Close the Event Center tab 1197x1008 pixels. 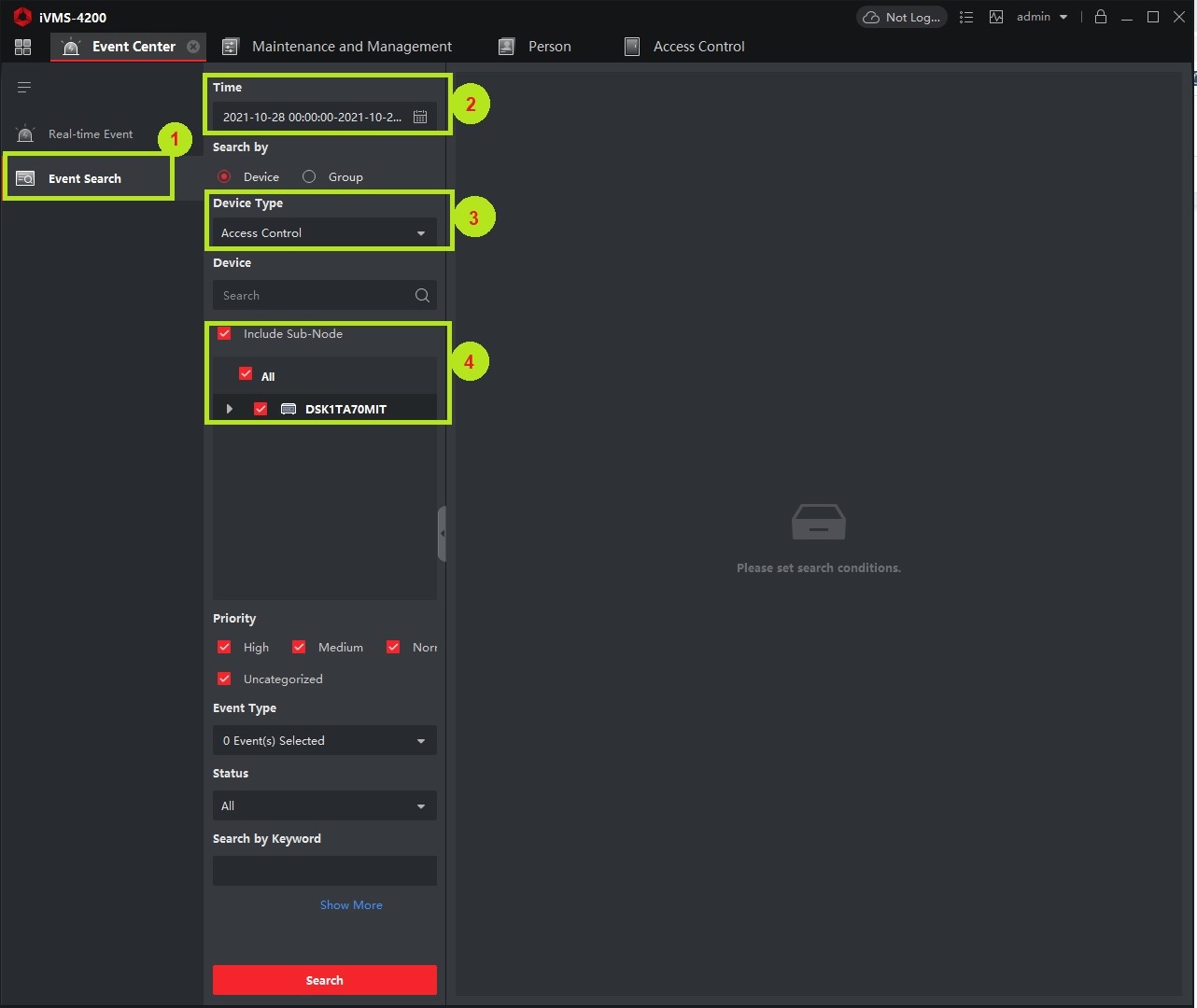coord(193,47)
